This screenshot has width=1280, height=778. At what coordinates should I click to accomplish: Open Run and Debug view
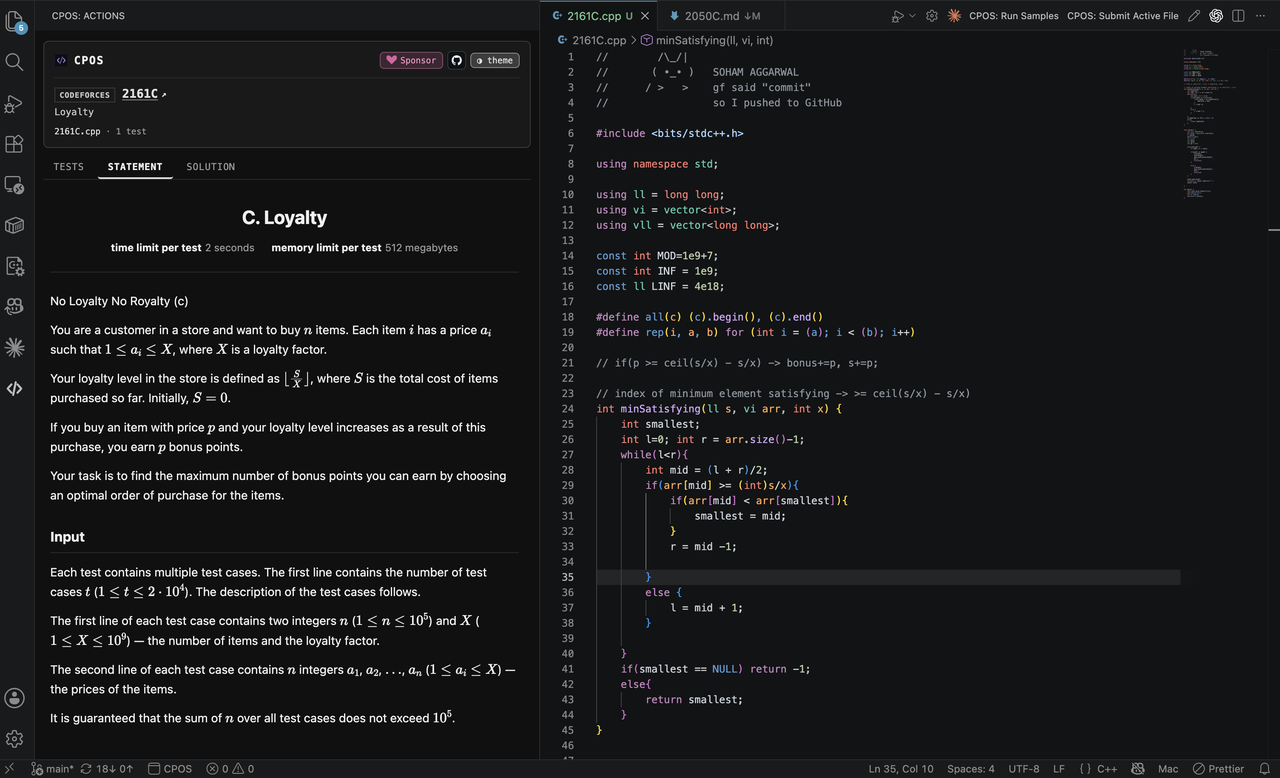14,103
